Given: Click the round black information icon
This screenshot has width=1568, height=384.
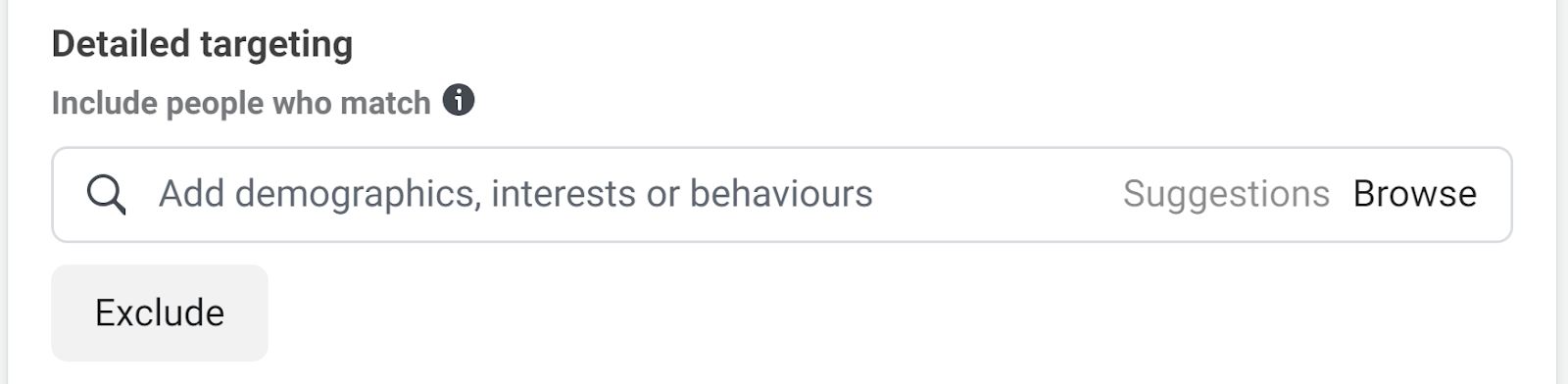Looking at the screenshot, I should click(x=459, y=100).
